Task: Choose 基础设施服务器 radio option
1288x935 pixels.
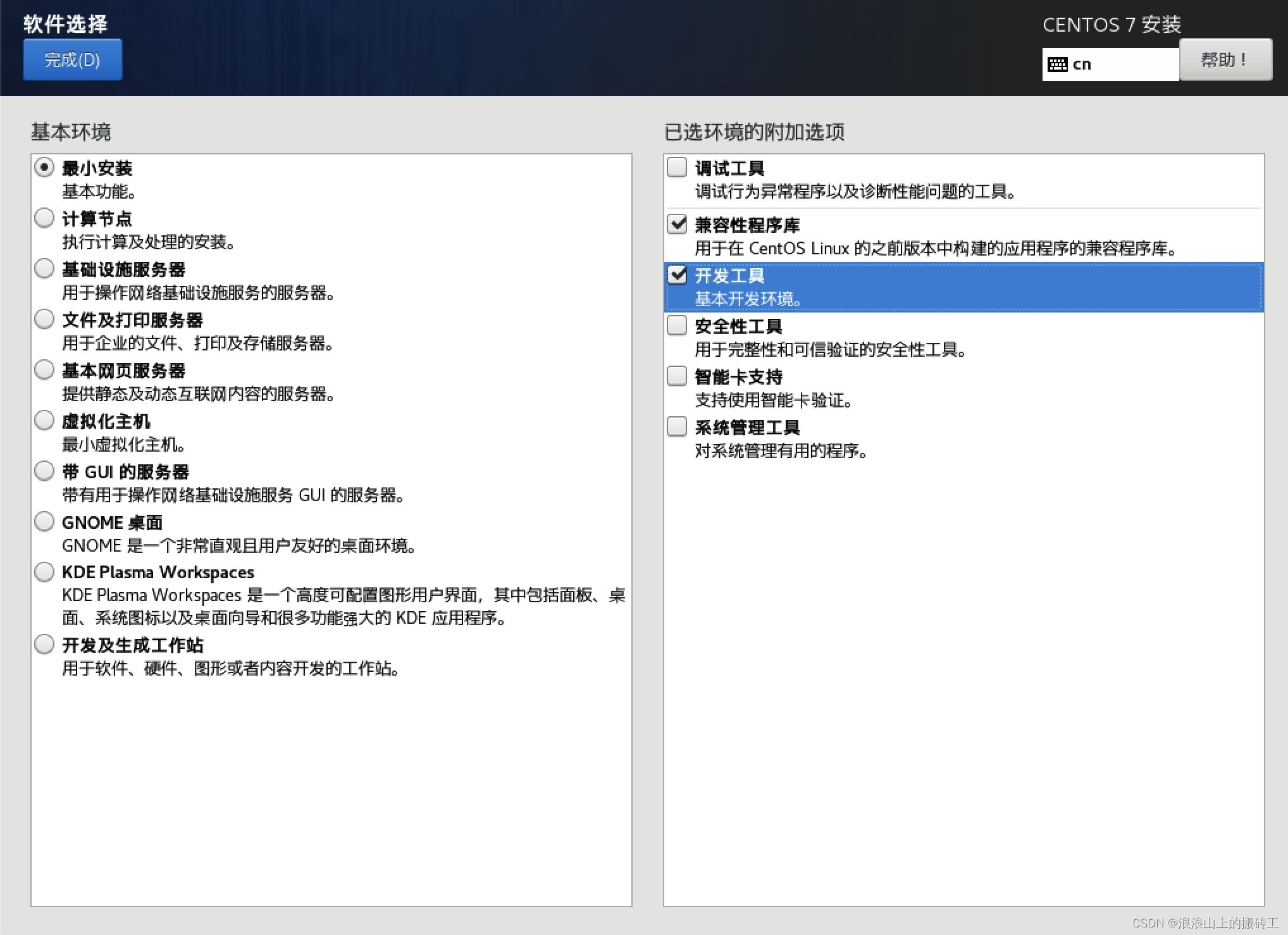Action: pos(44,269)
